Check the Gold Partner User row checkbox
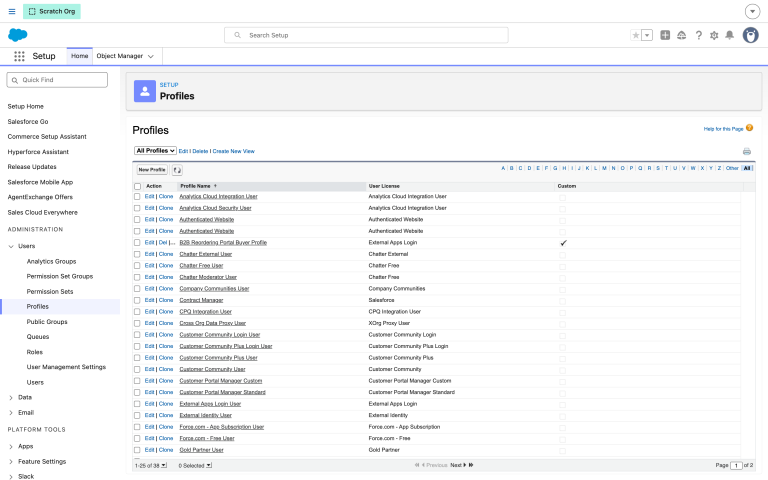Image resolution: width=768 pixels, height=480 pixels. [137, 450]
